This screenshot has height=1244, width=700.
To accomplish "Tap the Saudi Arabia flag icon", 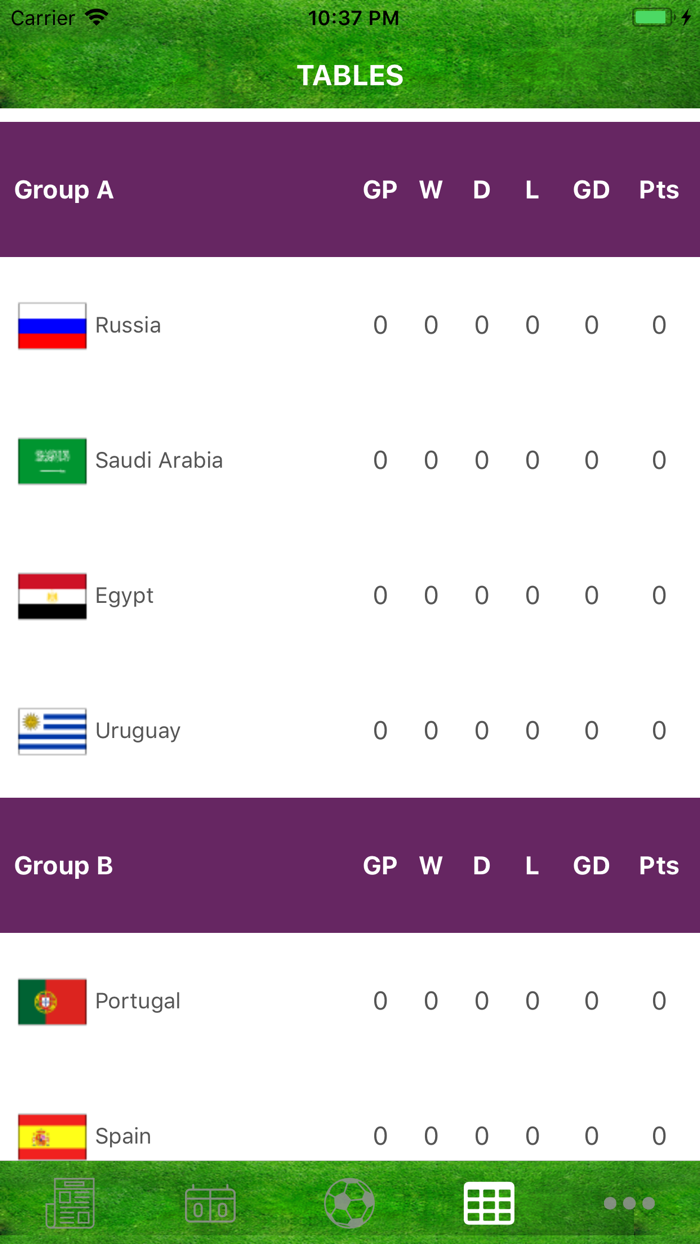I will coord(51,460).
